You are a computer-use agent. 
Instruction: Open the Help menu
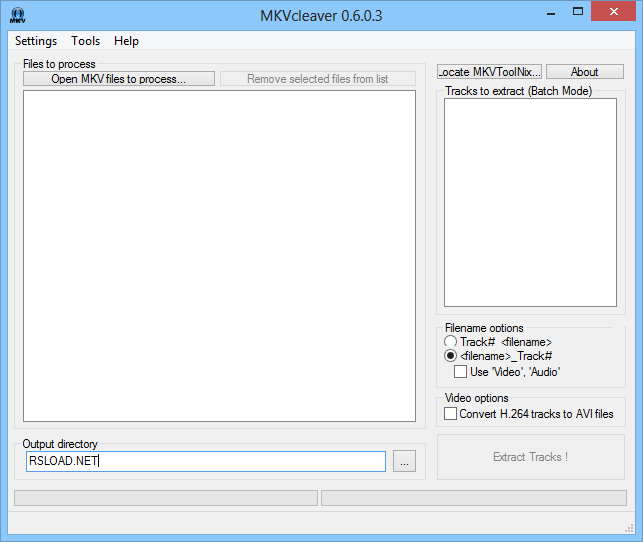[x=126, y=41]
